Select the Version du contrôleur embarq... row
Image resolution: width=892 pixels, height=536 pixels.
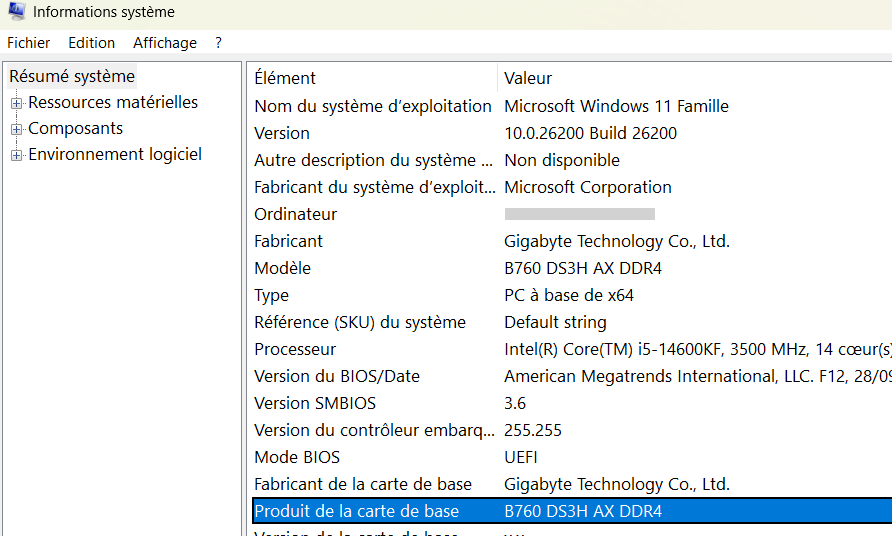click(x=374, y=430)
